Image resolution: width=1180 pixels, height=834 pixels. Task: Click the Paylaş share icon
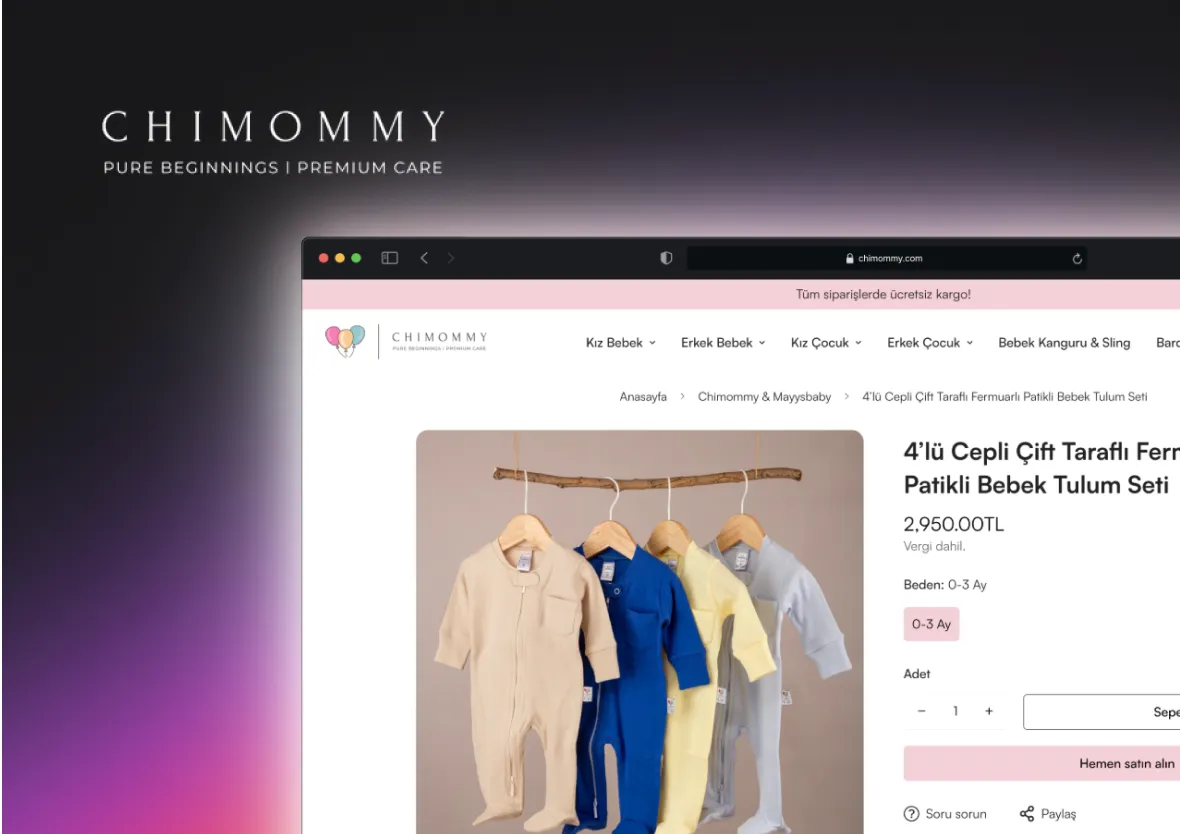click(1026, 814)
